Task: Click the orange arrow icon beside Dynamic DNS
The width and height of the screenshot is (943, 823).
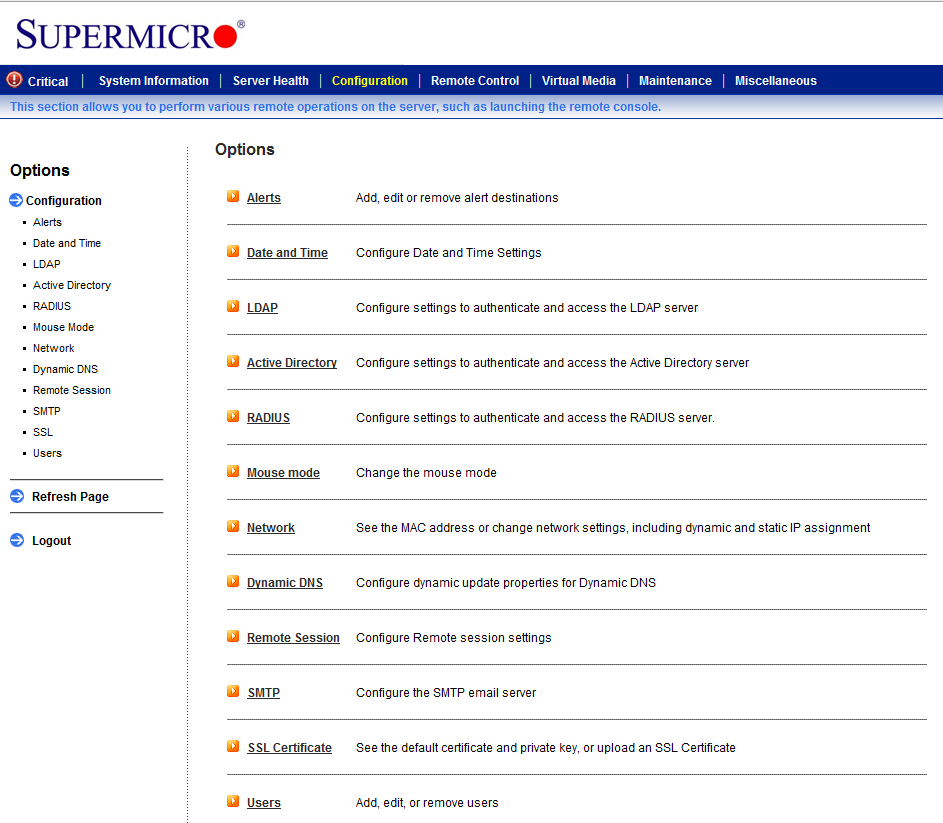Action: pos(233,581)
